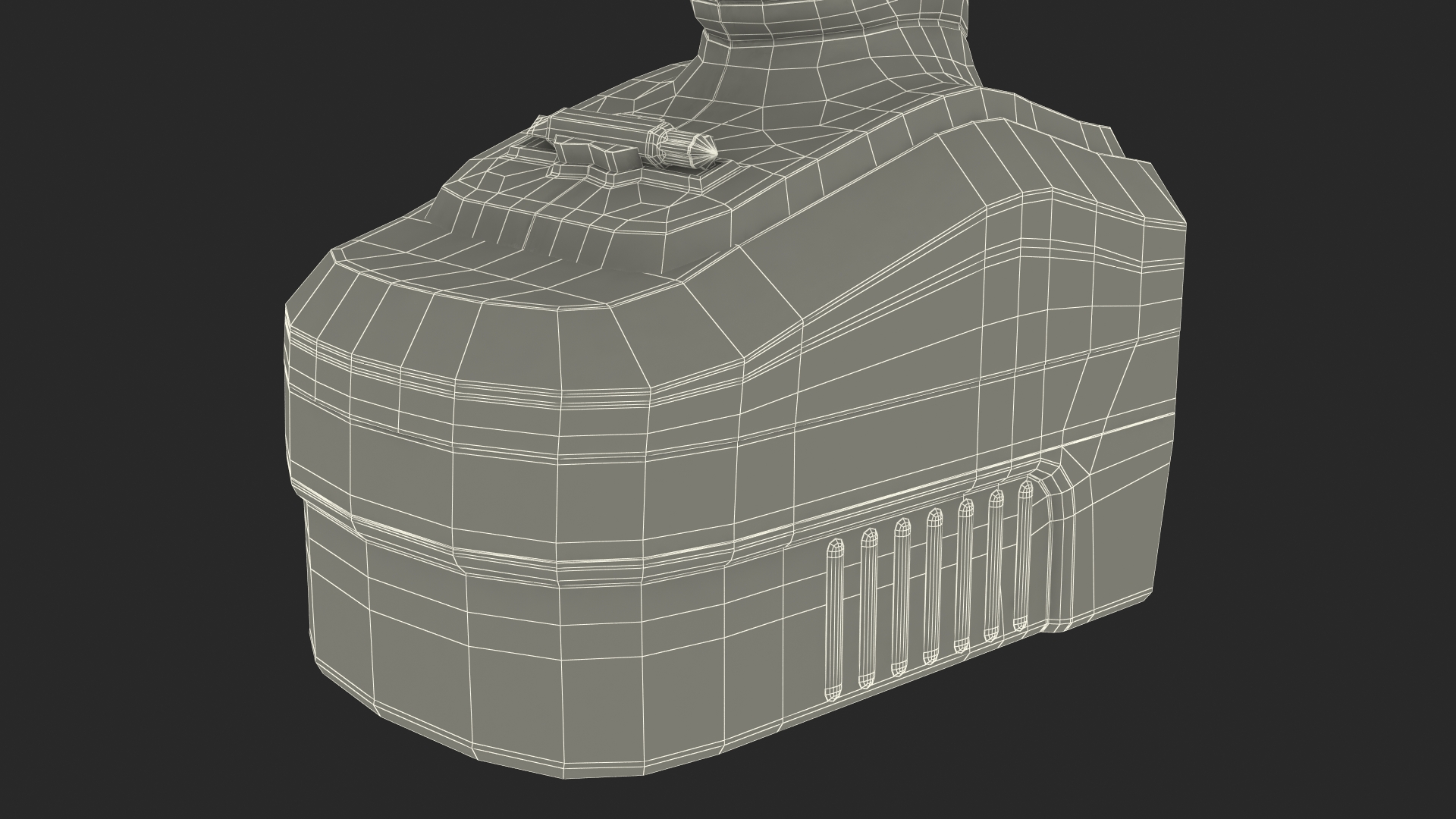Click the second vent slot from left
Image resolution: width=1456 pixels, height=819 pixels.
tap(868, 607)
